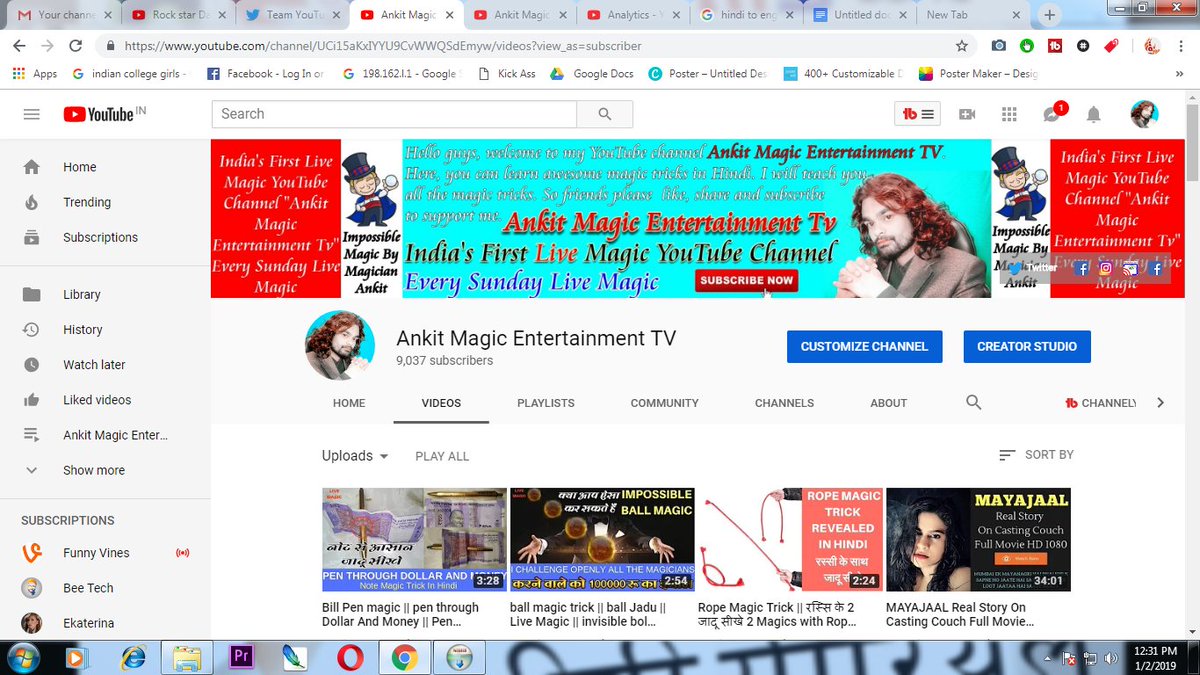The height and width of the screenshot is (675, 1200).
Task: Open Rope Magic Trick video thumbnail
Action: coord(790,540)
